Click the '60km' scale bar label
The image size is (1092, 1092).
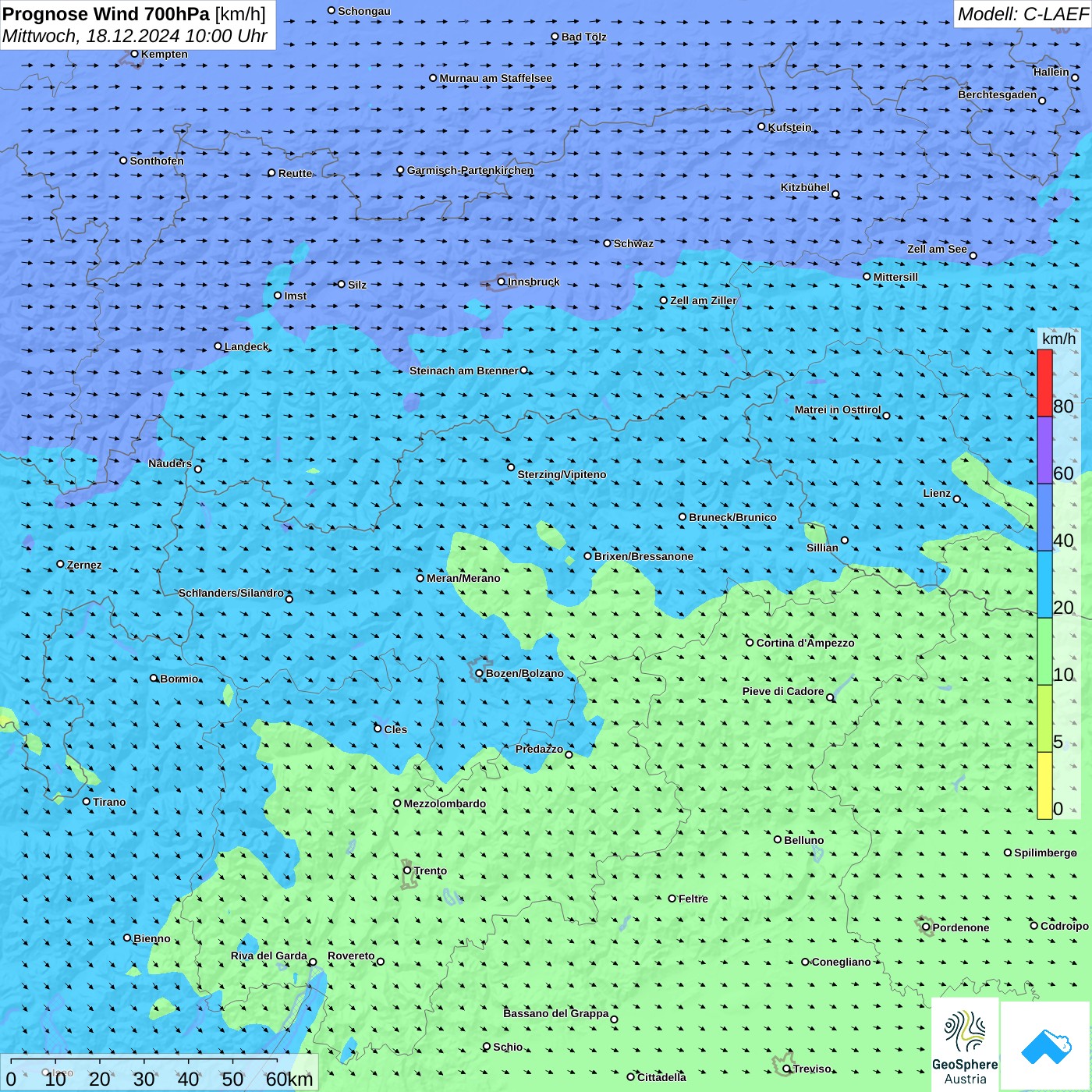289,1079
